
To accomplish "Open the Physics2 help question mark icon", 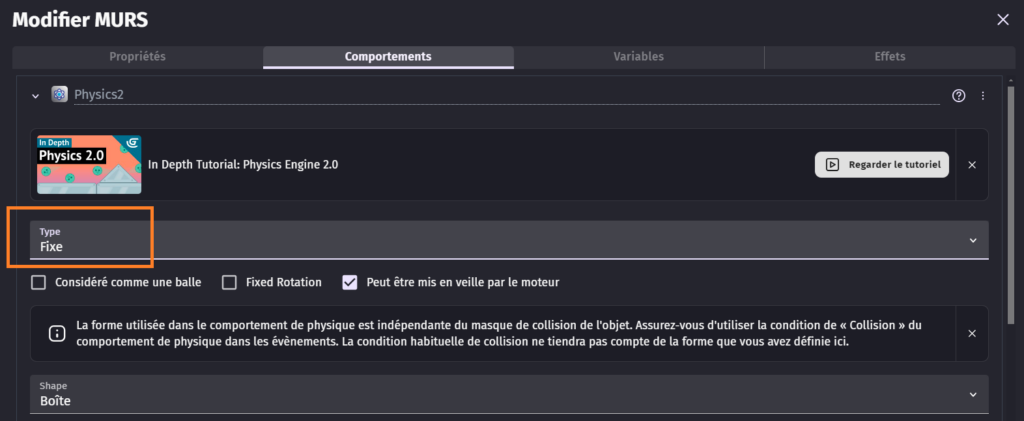I will point(959,96).
